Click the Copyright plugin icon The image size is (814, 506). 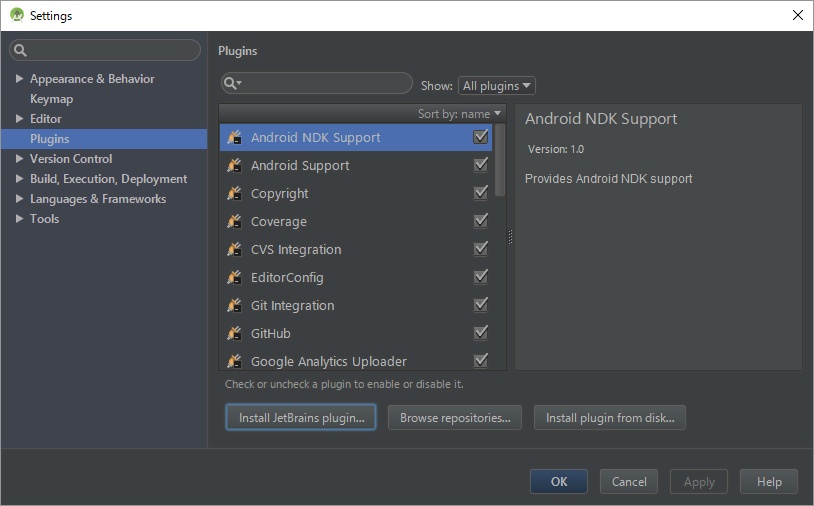[235, 194]
